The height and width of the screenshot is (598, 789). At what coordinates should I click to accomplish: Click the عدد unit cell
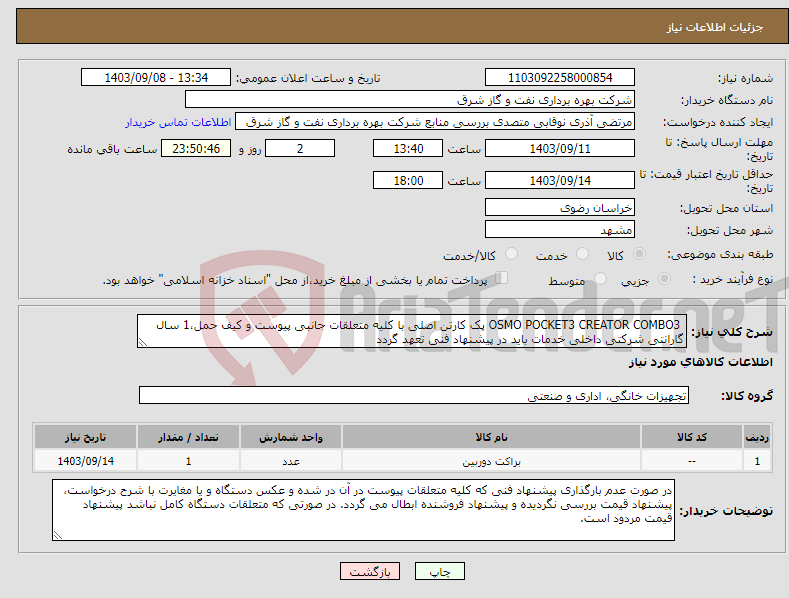click(x=291, y=461)
